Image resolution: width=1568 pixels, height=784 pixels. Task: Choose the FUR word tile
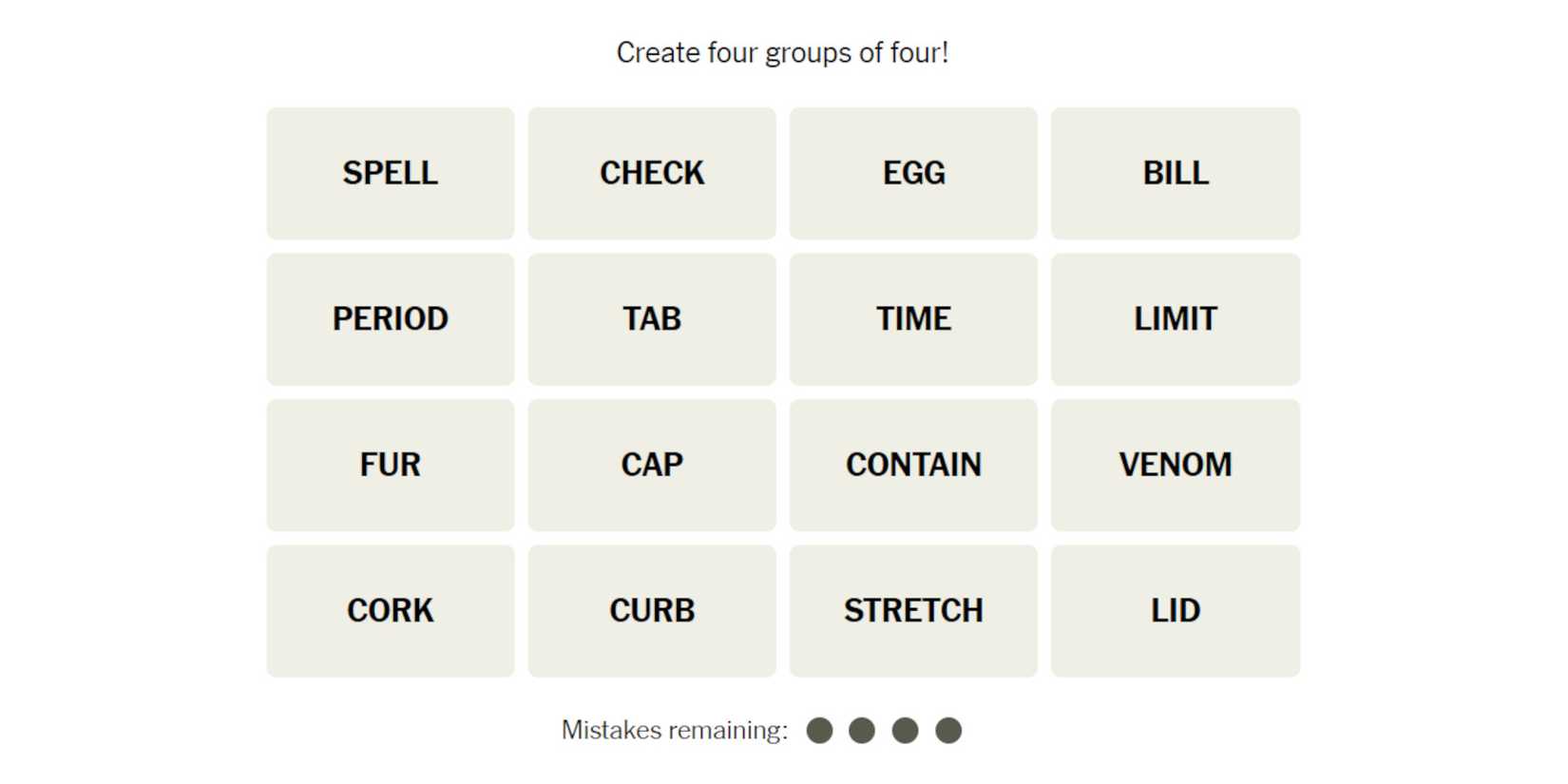[390, 465]
